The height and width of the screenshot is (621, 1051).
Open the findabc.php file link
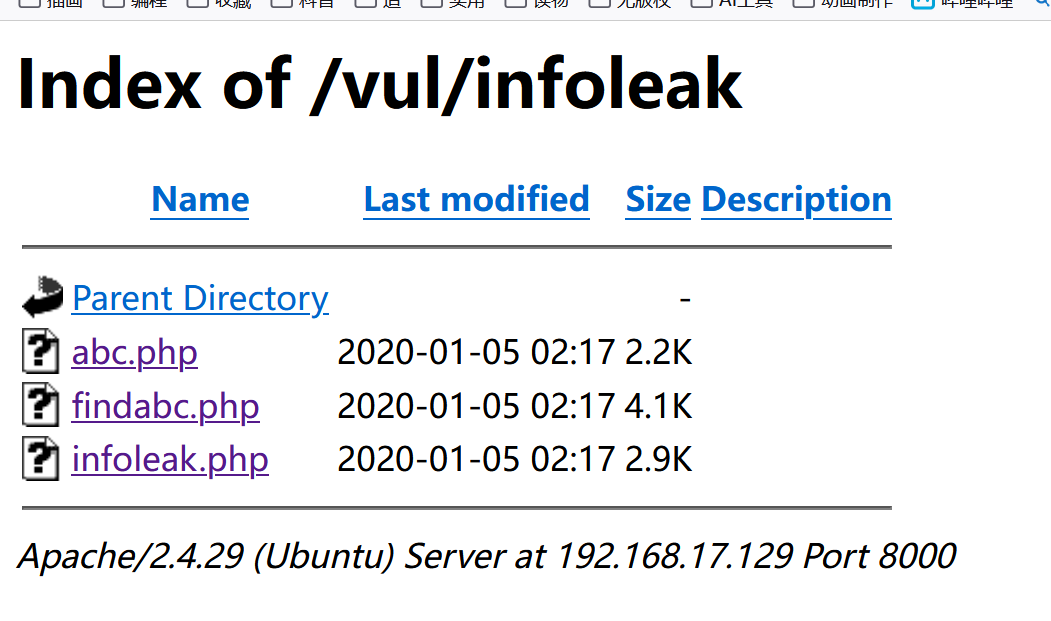[x=166, y=406]
